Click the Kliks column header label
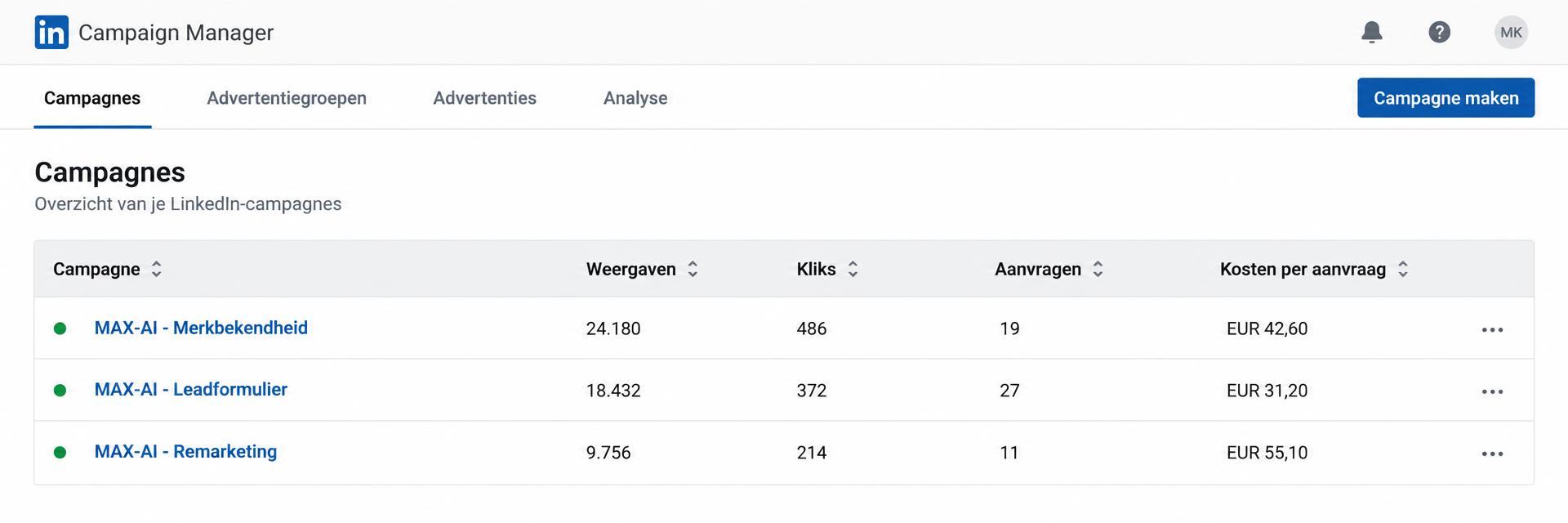Image resolution: width=1568 pixels, height=523 pixels. point(816,269)
